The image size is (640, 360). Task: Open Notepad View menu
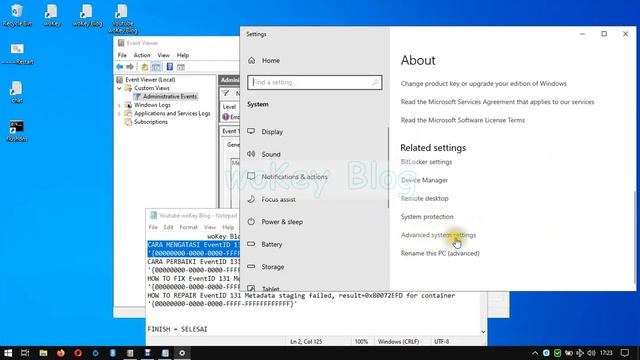pyautogui.click(x=210, y=227)
